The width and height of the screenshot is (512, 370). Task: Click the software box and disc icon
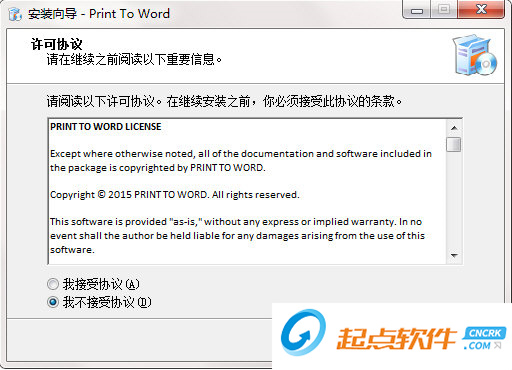474,55
